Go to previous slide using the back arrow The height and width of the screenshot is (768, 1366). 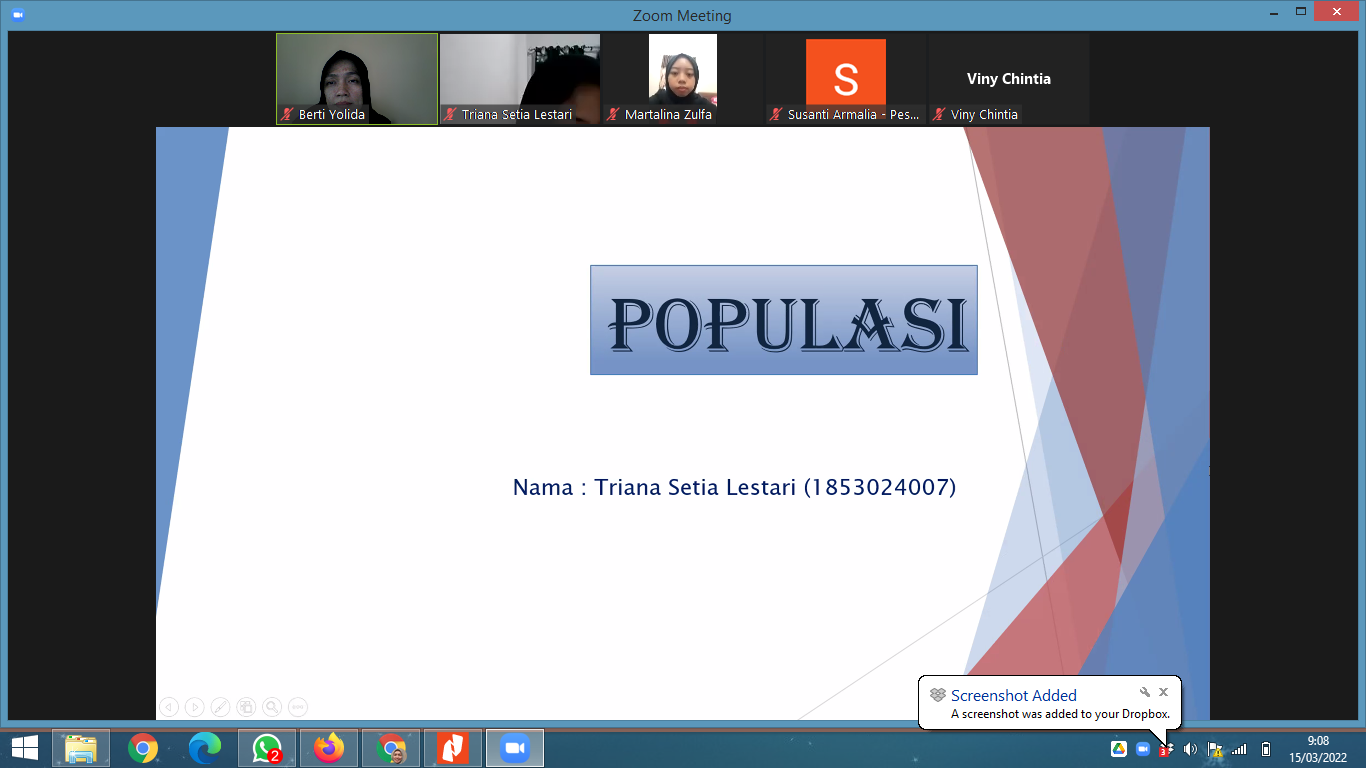point(169,707)
